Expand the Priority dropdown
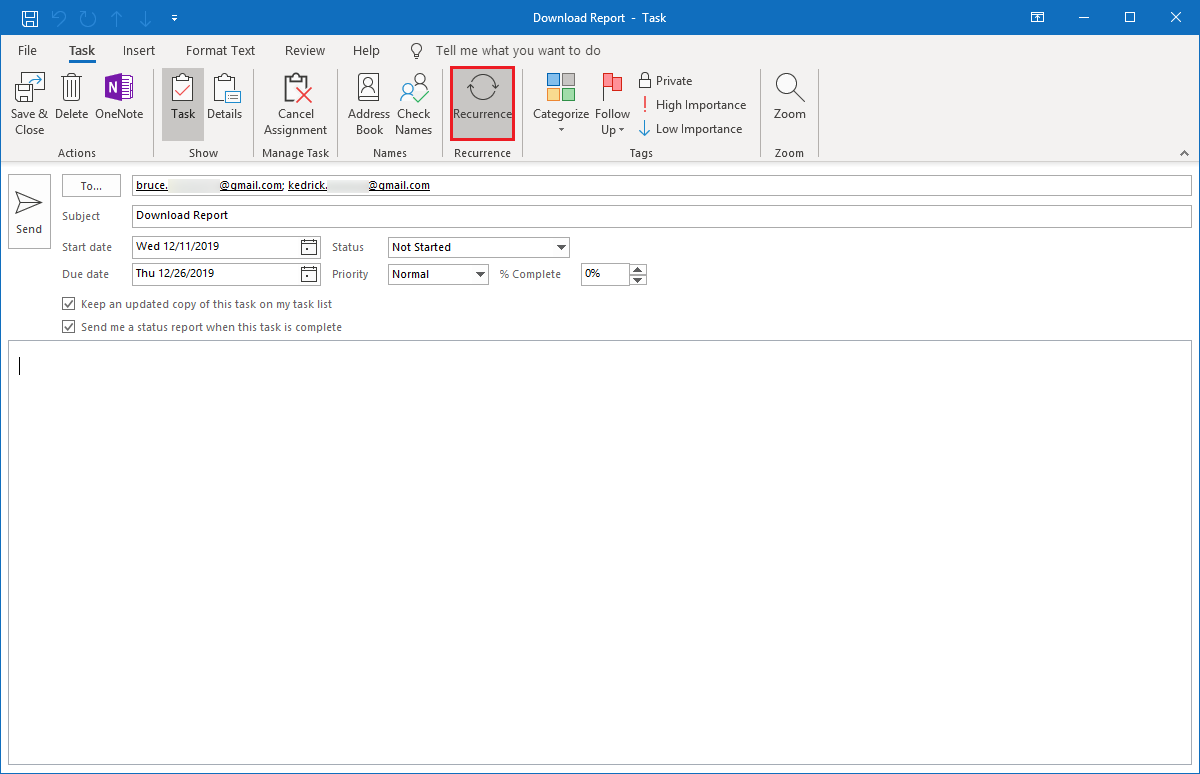The width and height of the screenshot is (1200, 774). coord(480,274)
